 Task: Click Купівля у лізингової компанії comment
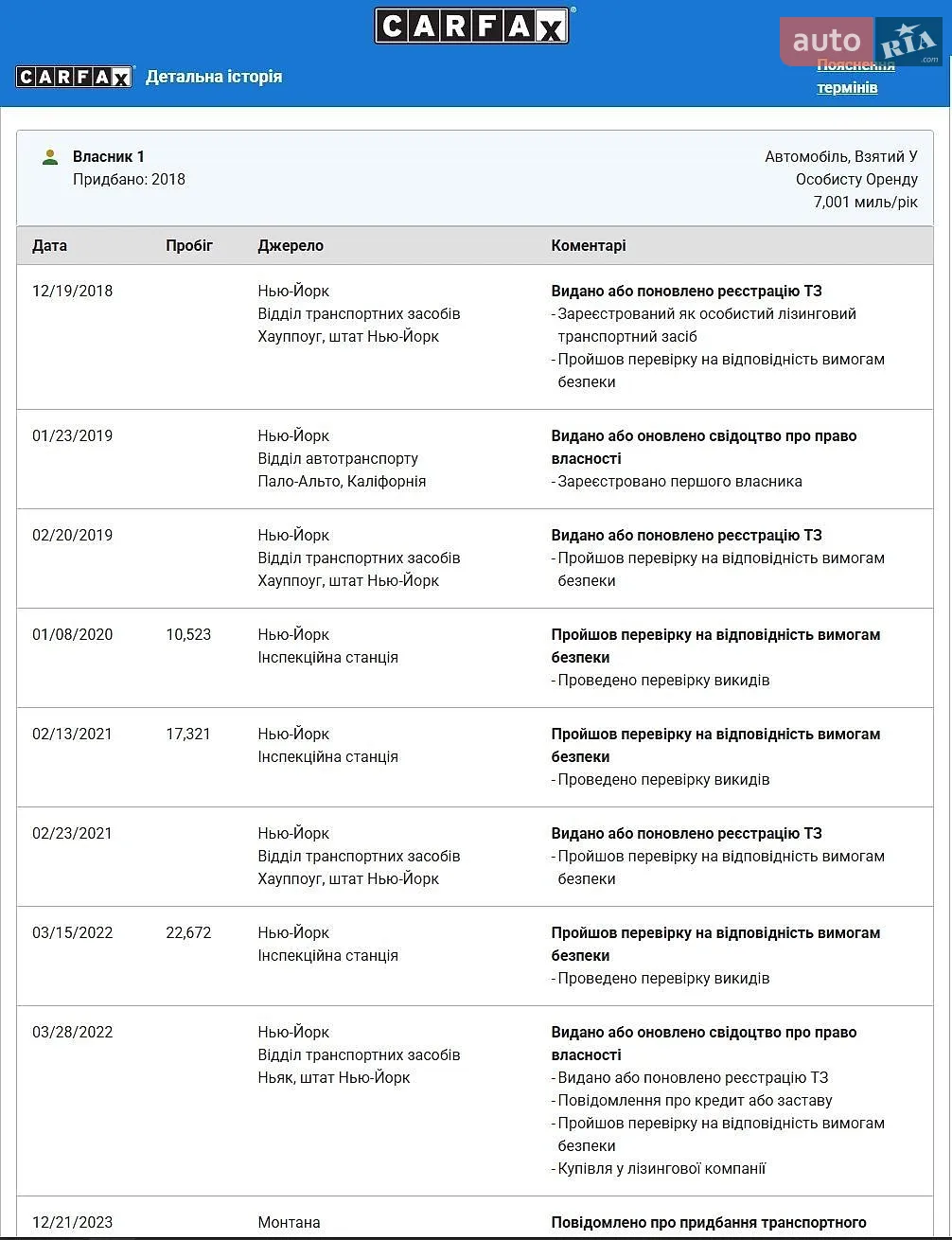[661, 1169]
